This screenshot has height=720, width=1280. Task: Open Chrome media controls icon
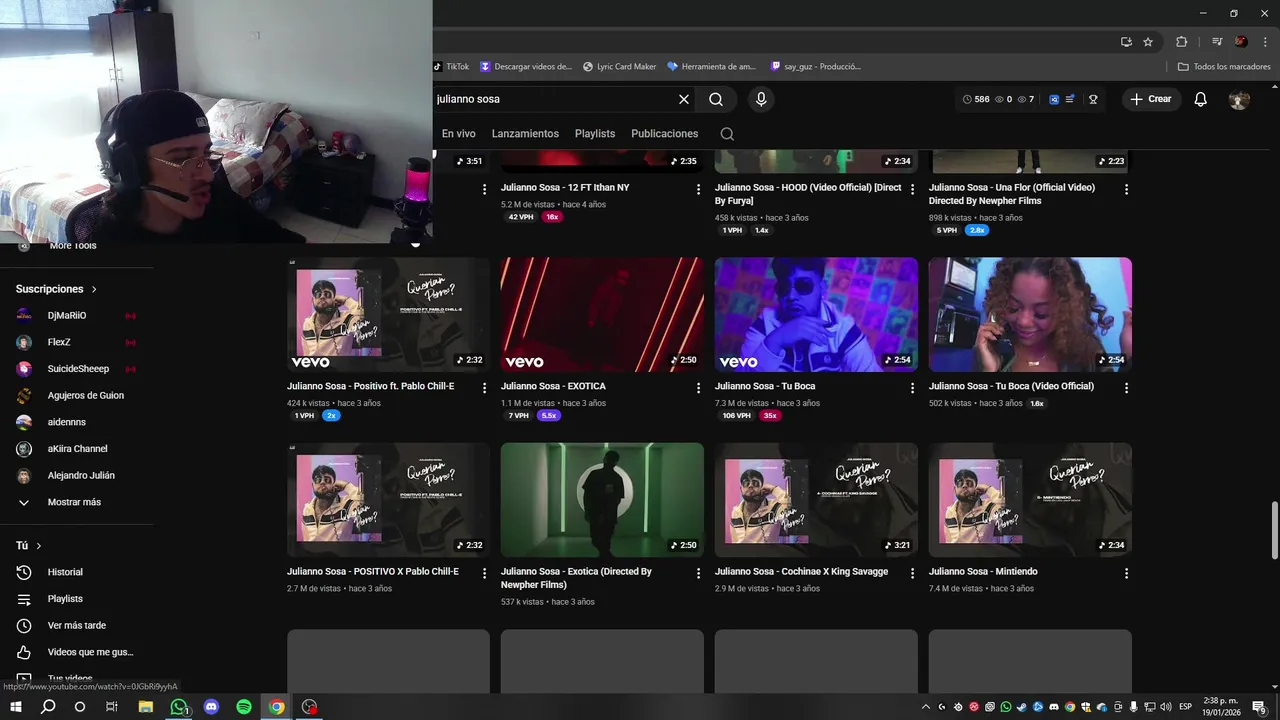click(x=1217, y=42)
